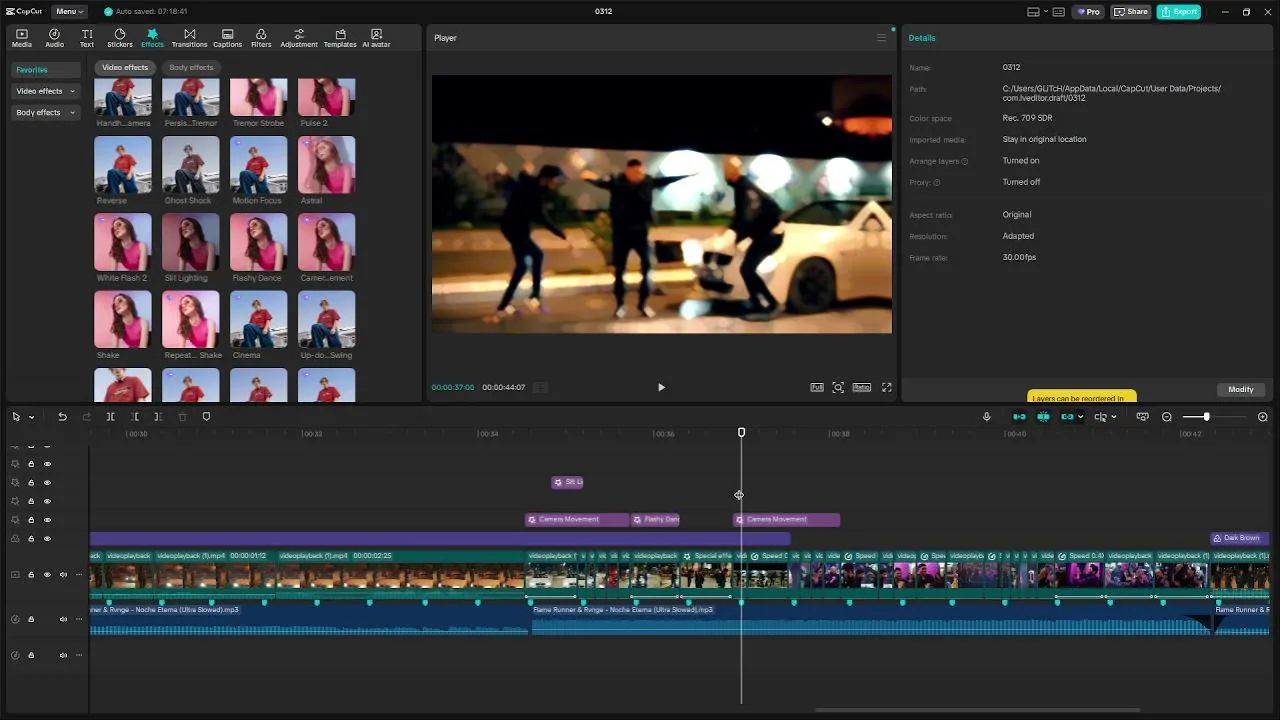Lock the Flame Runner audio track
The height and width of the screenshot is (720, 1280).
[31, 619]
